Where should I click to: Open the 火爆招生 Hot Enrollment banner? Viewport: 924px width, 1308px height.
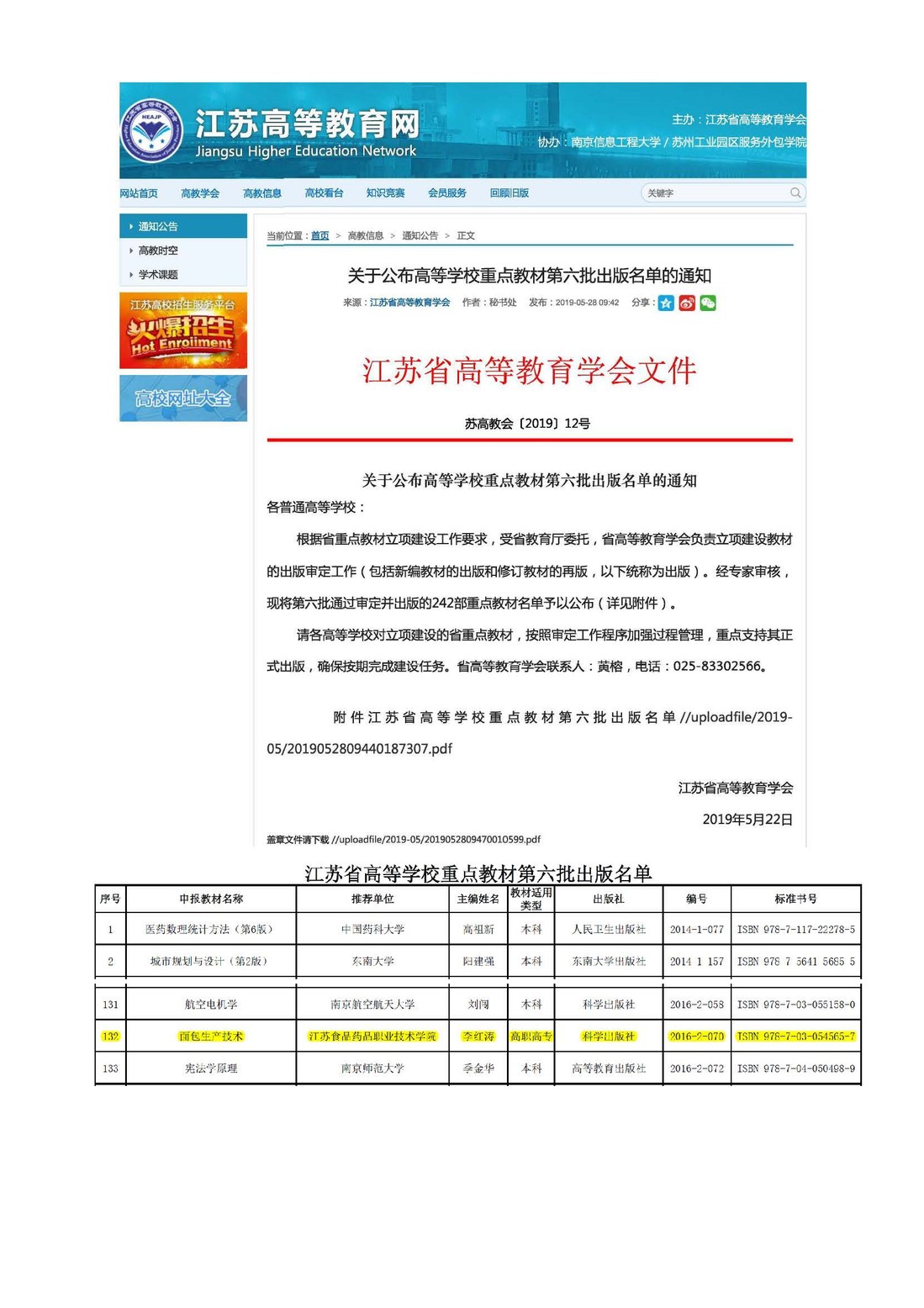183,331
